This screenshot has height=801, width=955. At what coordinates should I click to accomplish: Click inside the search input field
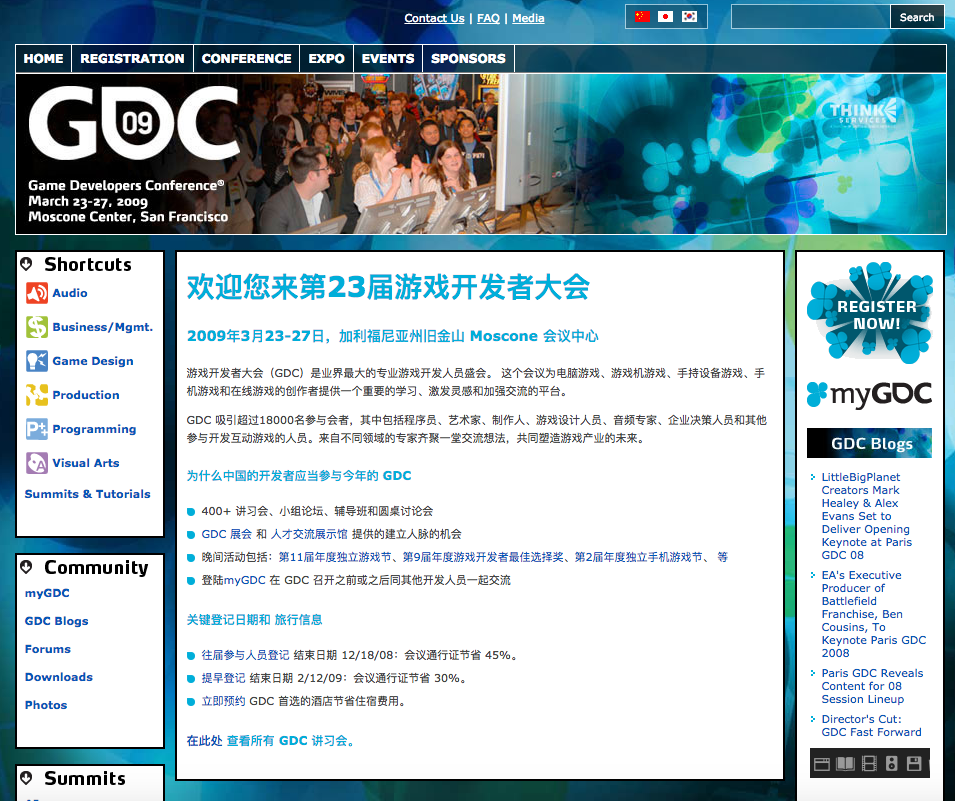(810, 16)
